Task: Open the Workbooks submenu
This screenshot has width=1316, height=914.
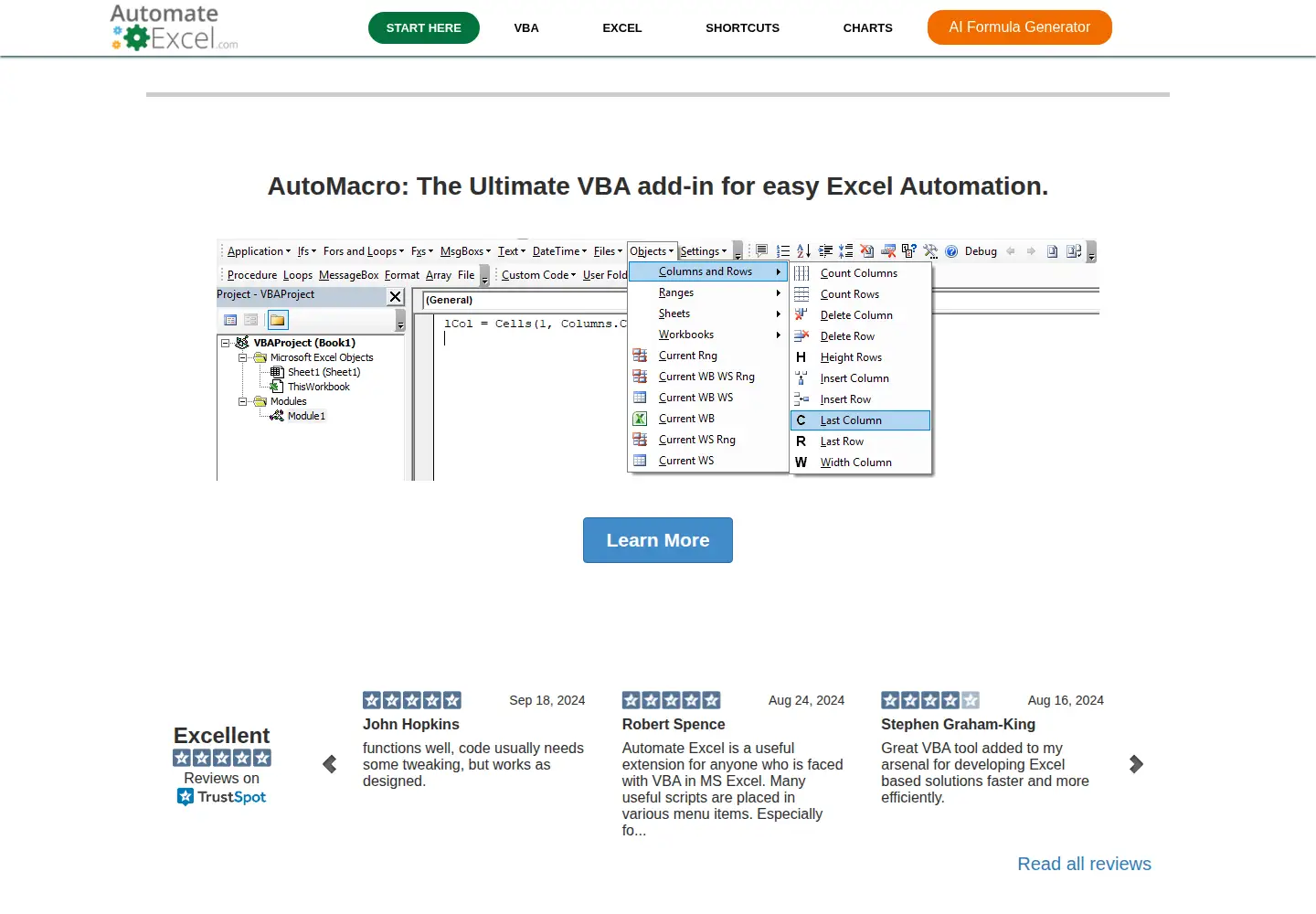Action: click(x=708, y=335)
